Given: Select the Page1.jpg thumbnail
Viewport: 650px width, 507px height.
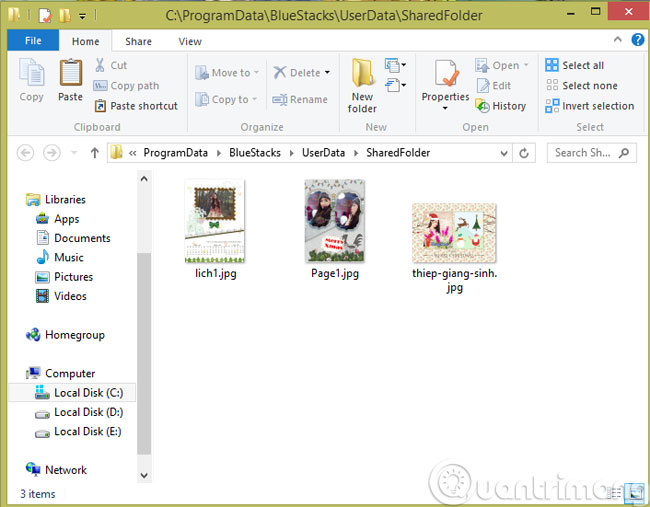Looking at the screenshot, I should point(335,221).
